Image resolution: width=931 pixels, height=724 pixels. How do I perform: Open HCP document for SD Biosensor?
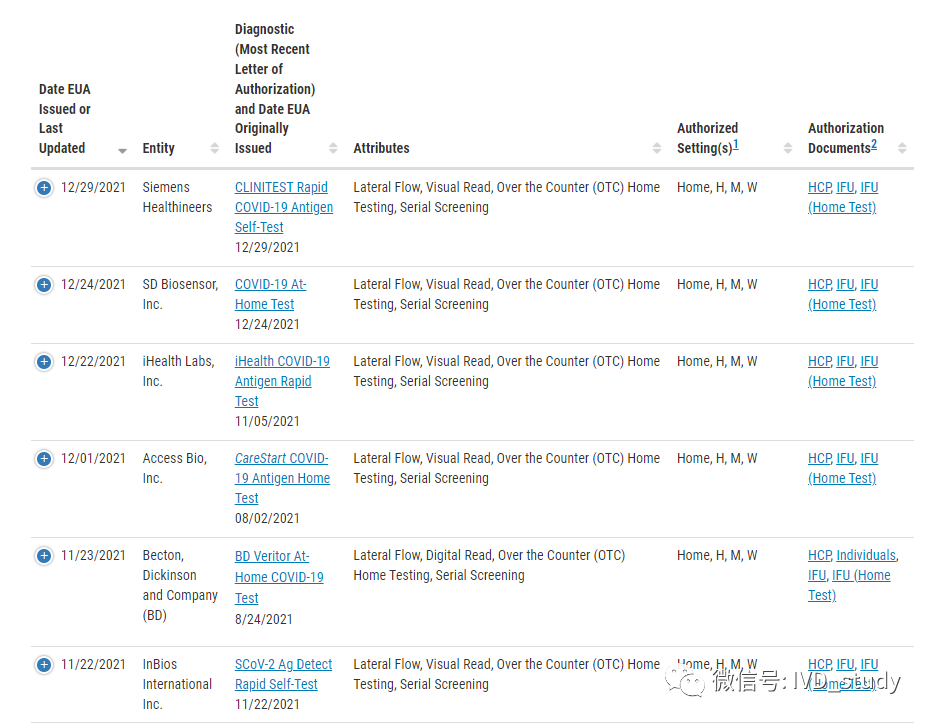click(819, 284)
